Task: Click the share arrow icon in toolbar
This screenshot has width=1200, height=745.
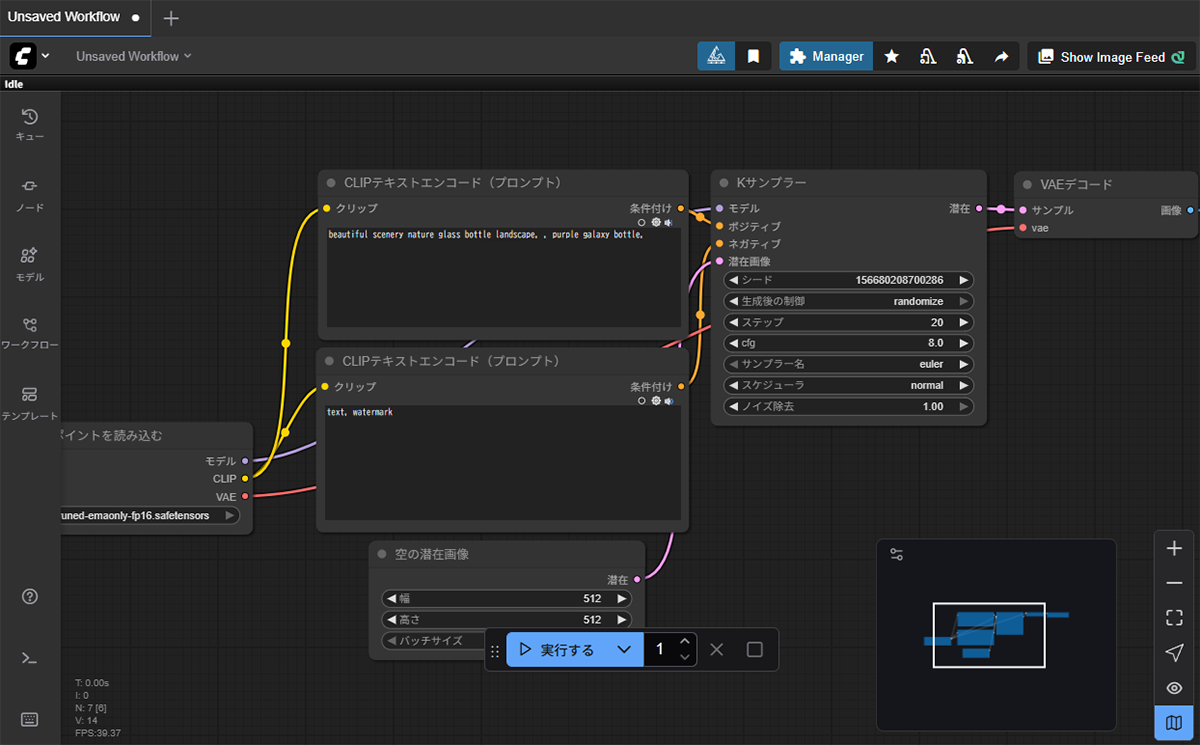Action: [1001, 57]
